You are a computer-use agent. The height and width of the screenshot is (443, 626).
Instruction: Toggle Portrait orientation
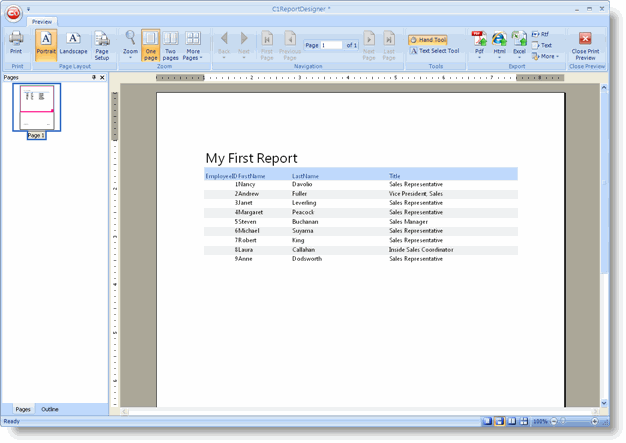46,43
